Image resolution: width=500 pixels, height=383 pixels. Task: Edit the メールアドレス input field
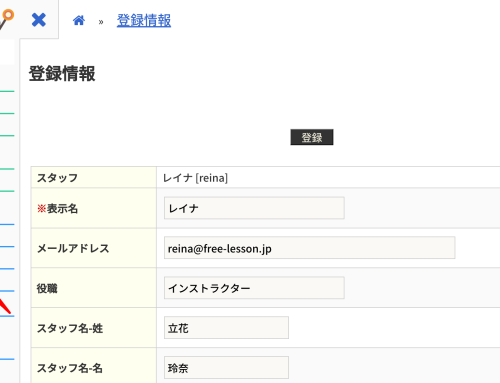pos(309,248)
